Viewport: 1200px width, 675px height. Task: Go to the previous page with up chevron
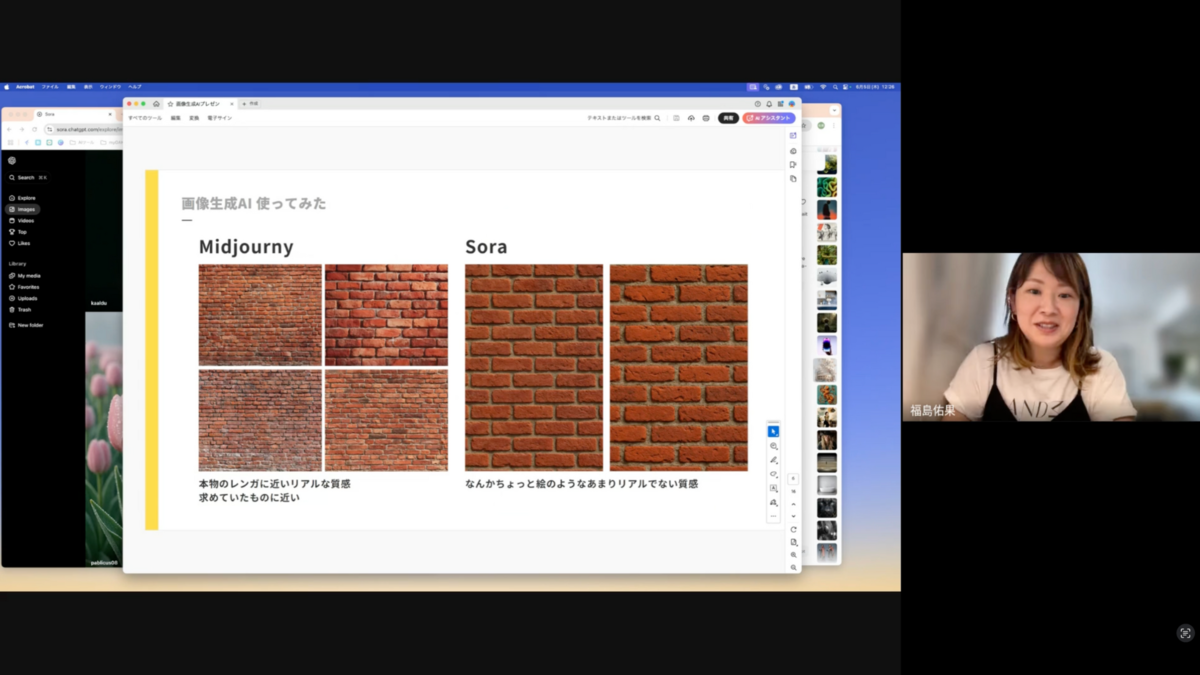click(793, 504)
